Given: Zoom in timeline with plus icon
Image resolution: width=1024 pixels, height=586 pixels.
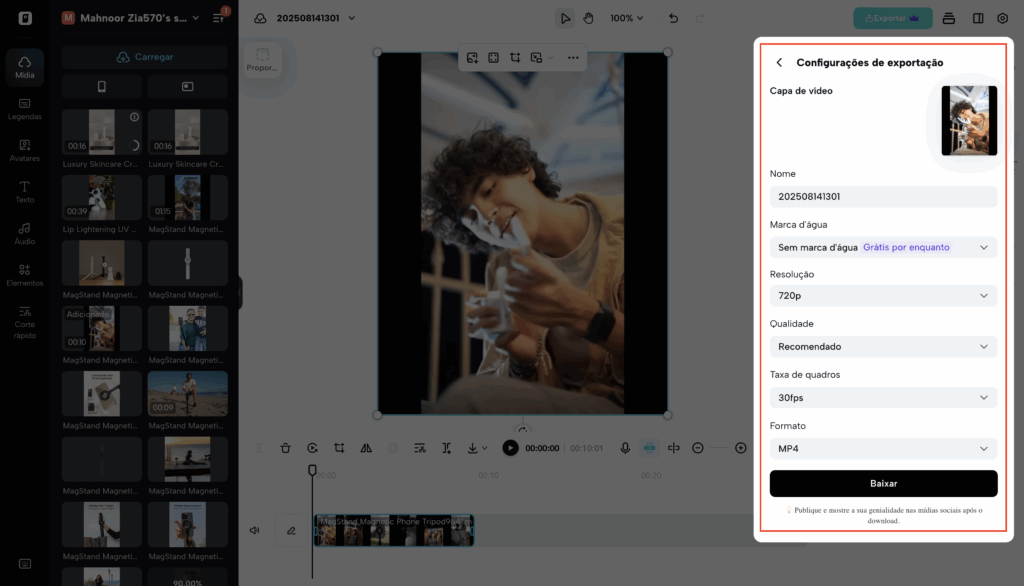Looking at the screenshot, I should (740, 448).
